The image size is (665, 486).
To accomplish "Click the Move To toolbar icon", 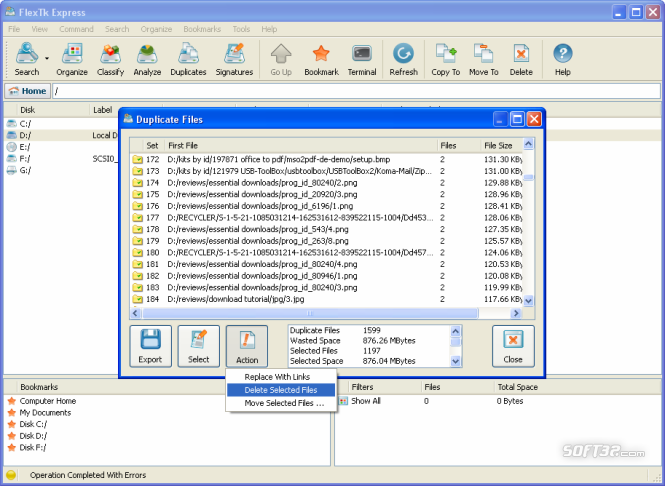I will click(483, 59).
